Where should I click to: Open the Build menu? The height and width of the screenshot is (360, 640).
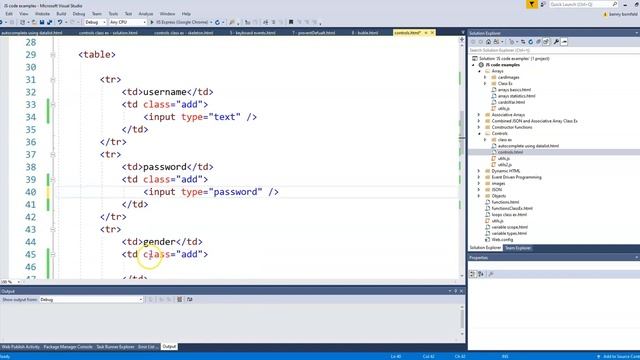pos(61,13)
